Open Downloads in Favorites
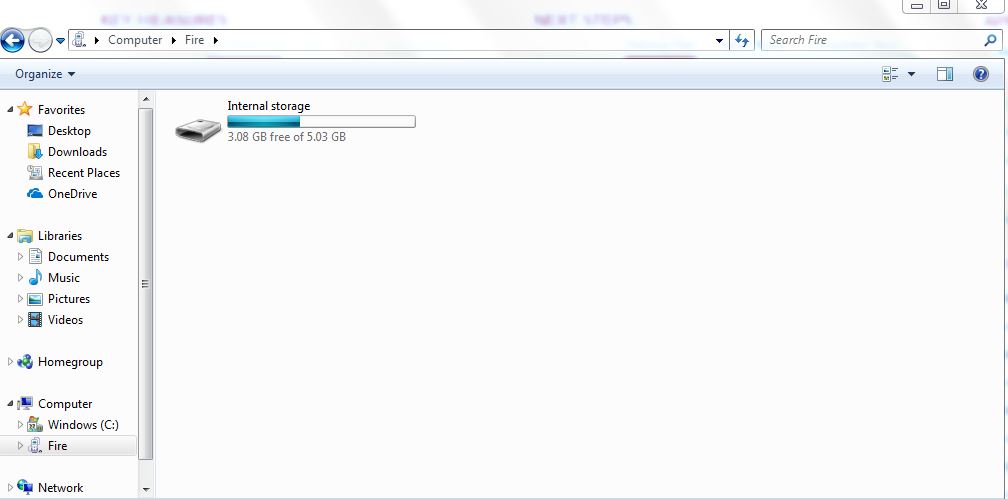1008x499 pixels. click(77, 152)
